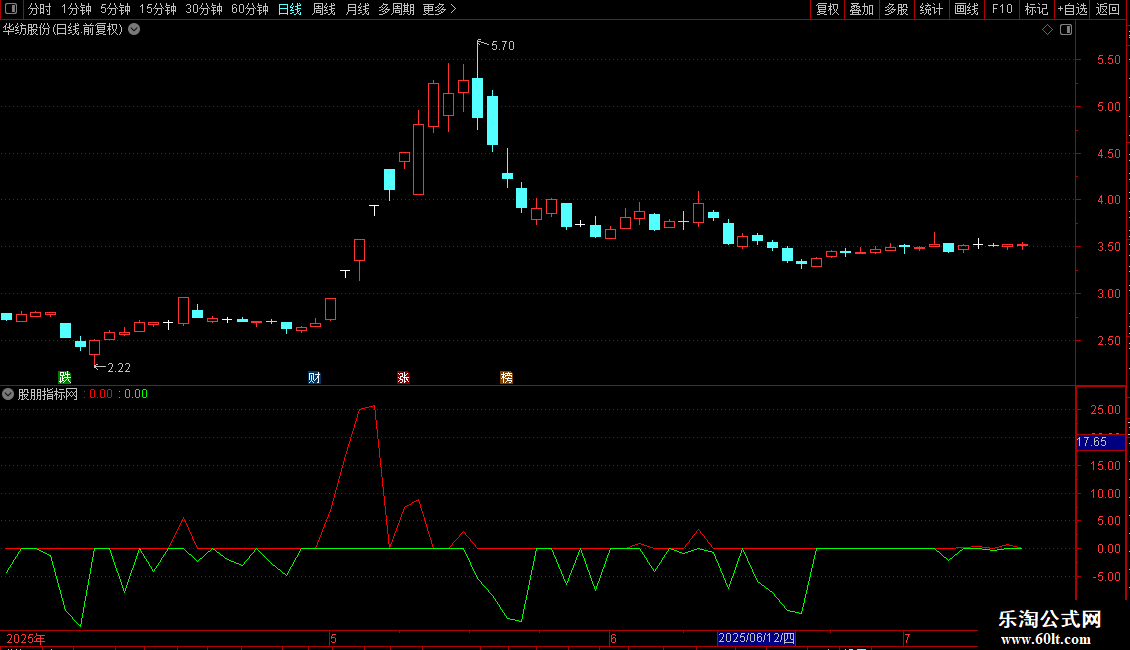Switch to 周线 weekly chart
1130x650 pixels.
(x=324, y=9)
